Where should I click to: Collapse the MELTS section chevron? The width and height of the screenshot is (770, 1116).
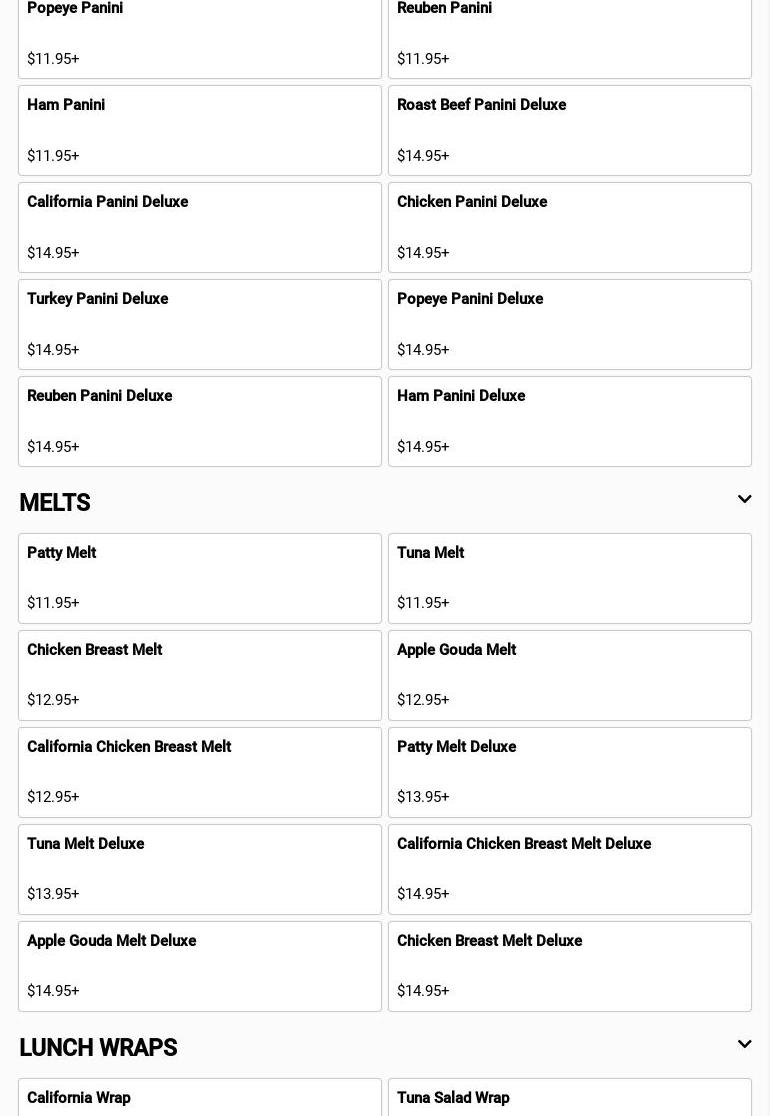click(x=744, y=499)
